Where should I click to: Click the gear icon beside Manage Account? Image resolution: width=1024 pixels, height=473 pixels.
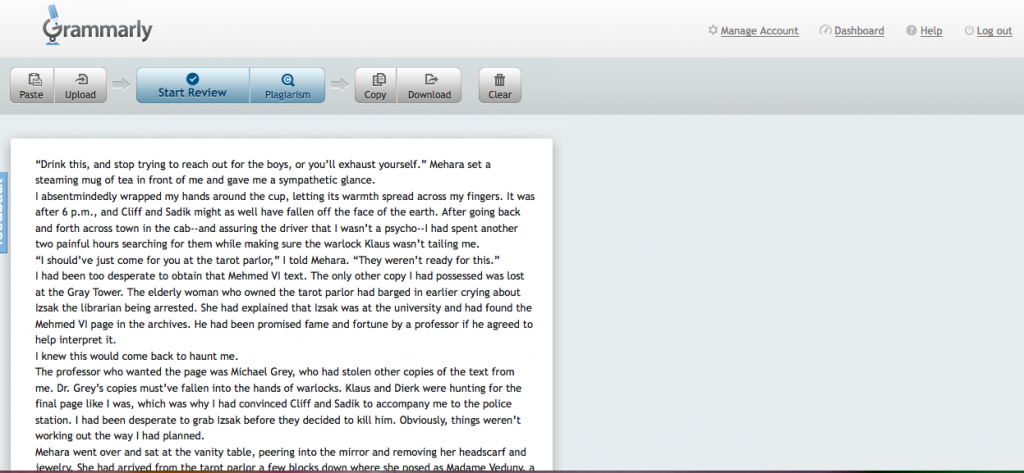tap(712, 30)
